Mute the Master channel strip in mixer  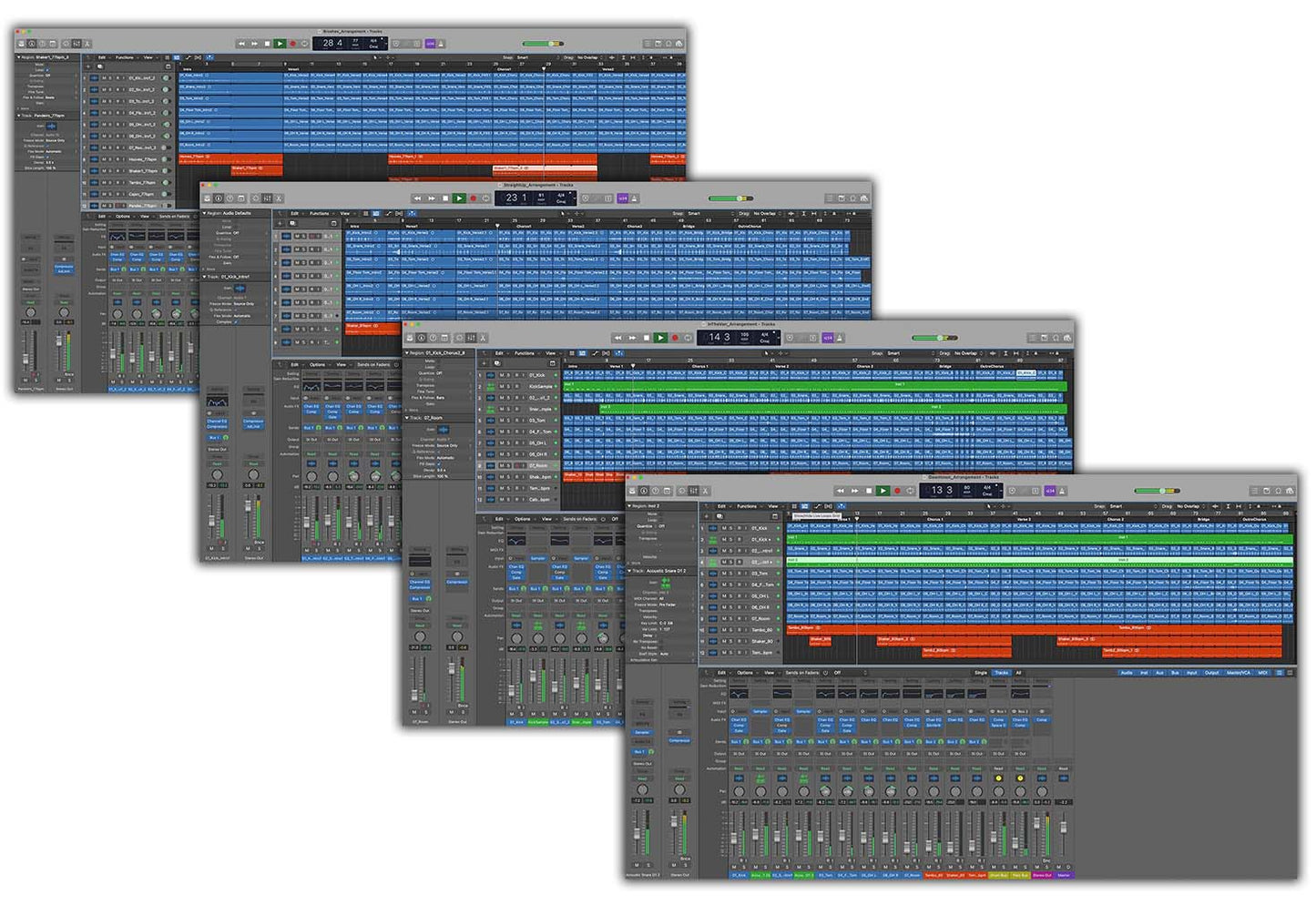1058,867
